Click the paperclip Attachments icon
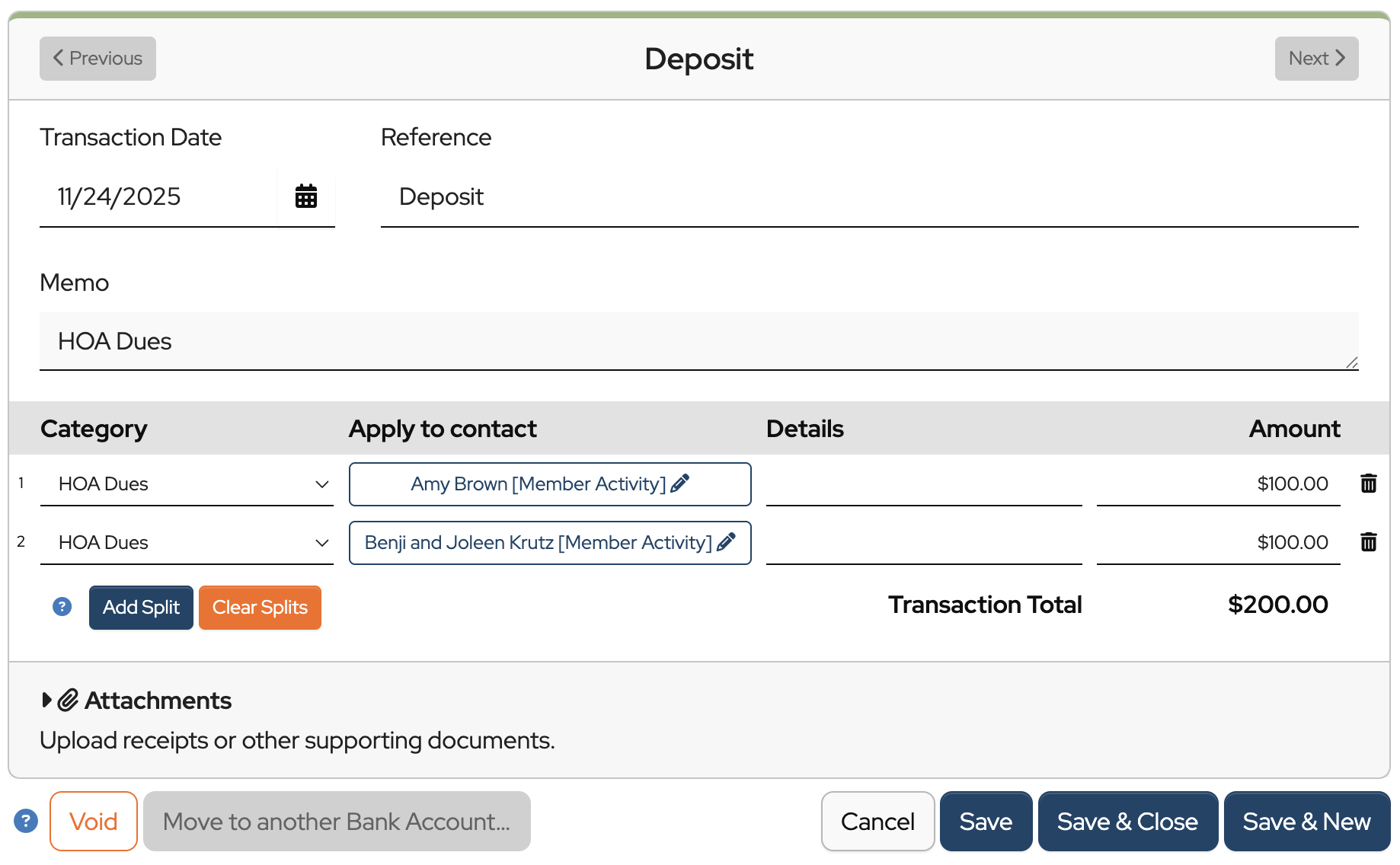 [x=69, y=700]
